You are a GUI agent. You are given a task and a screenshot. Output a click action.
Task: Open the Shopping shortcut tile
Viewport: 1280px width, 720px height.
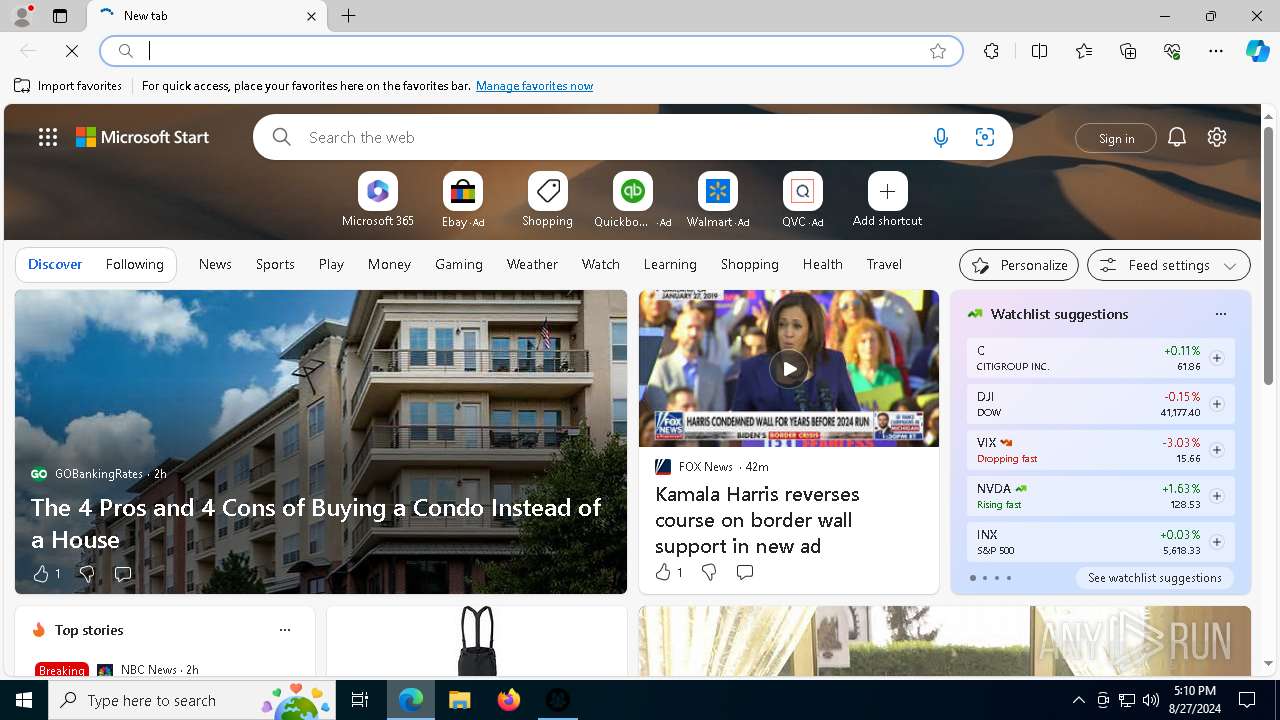[547, 200]
